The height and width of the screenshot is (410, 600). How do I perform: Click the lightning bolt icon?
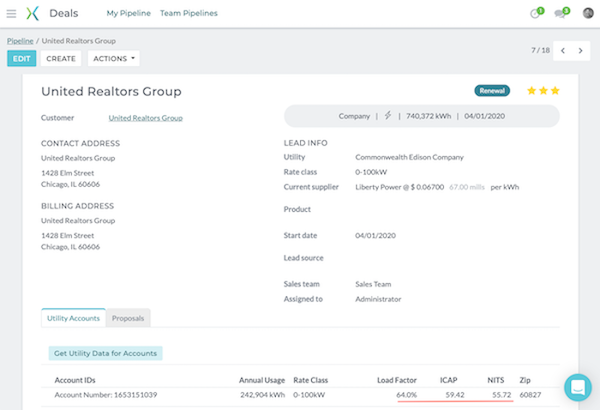coord(388,116)
